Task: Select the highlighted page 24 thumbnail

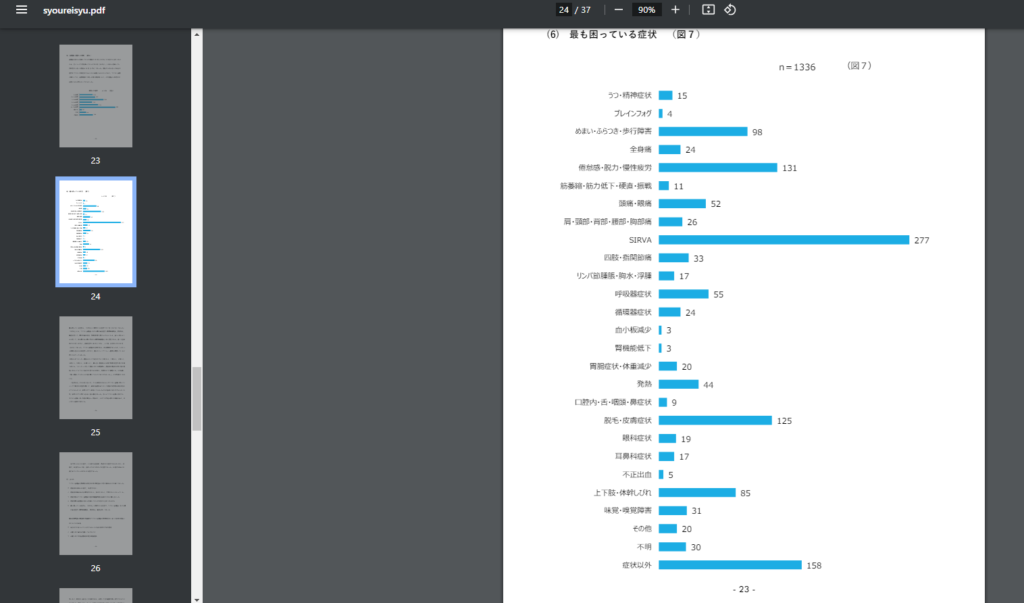Action: (95, 232)
